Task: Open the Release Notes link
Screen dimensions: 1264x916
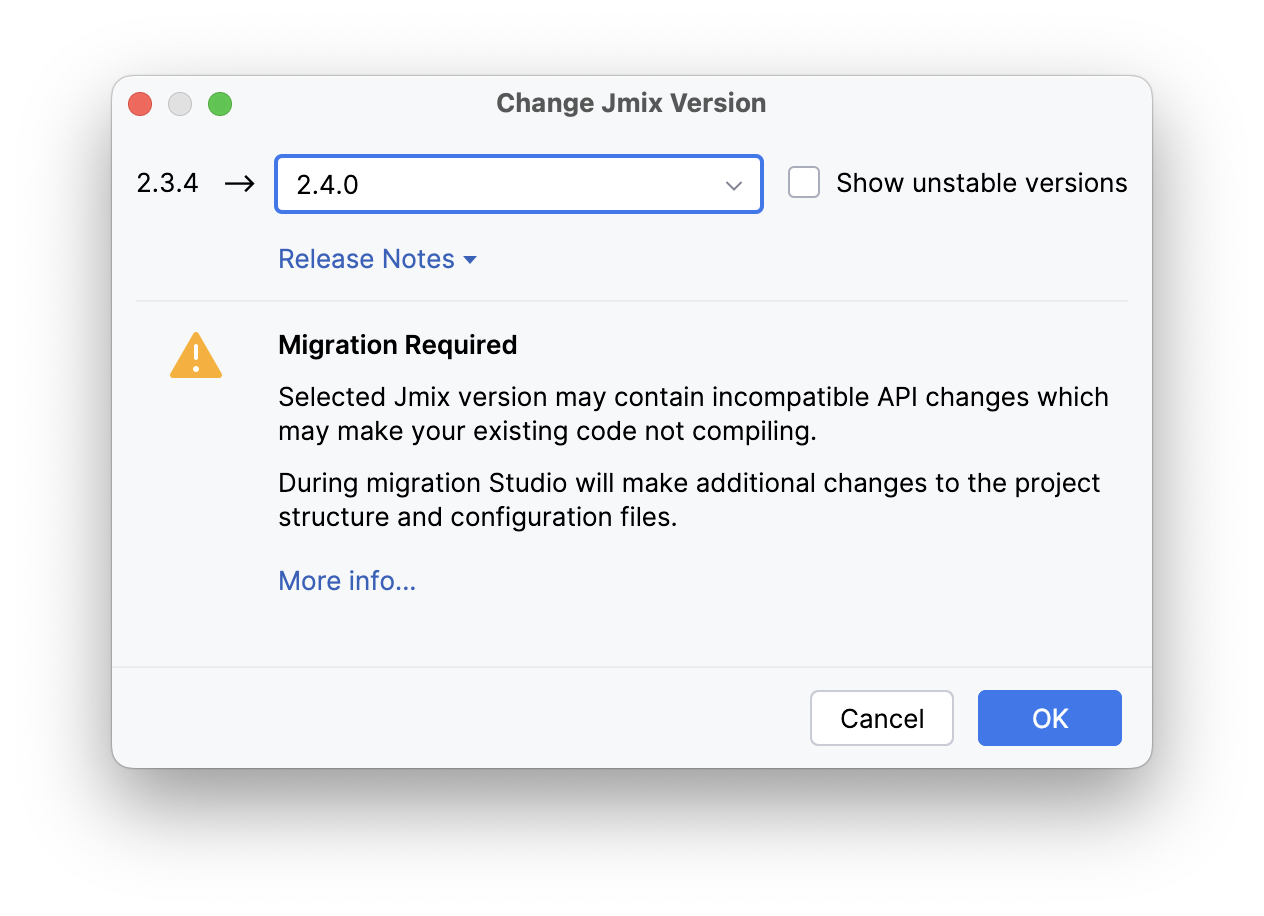Action: (x=366, y=259)
